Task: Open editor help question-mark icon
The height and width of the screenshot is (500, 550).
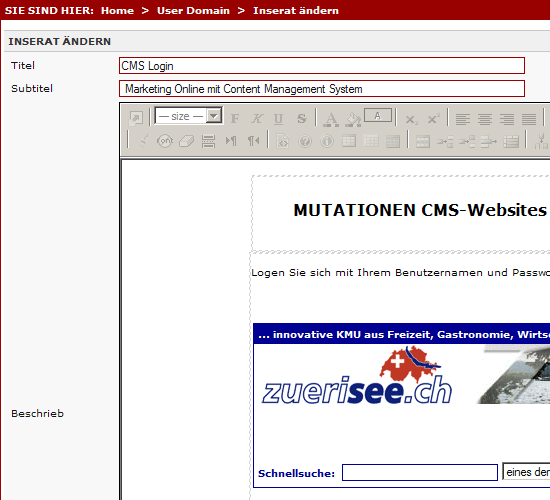Action: pos(305,141)
